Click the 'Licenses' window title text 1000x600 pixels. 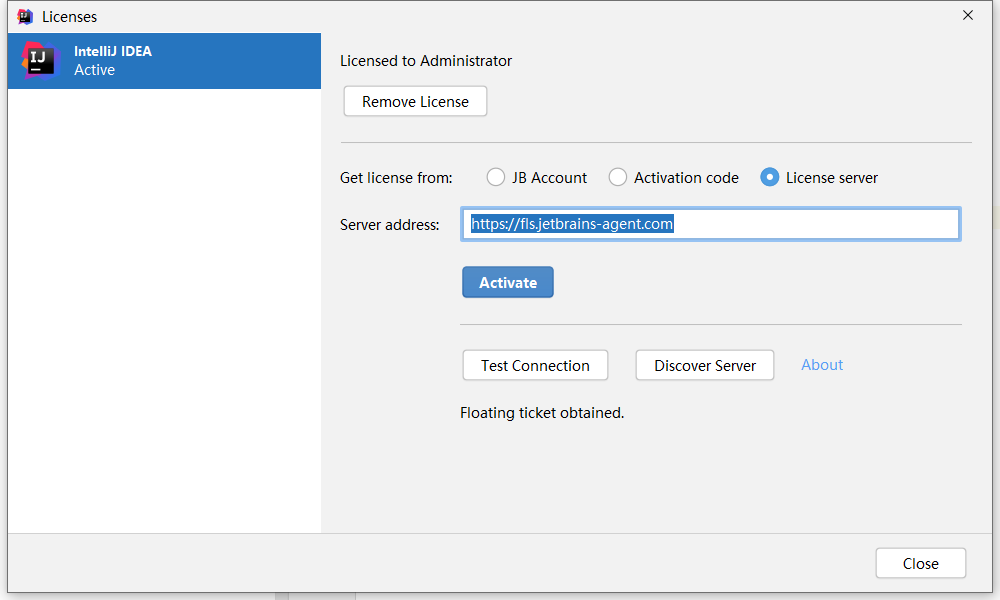point(70,17)
